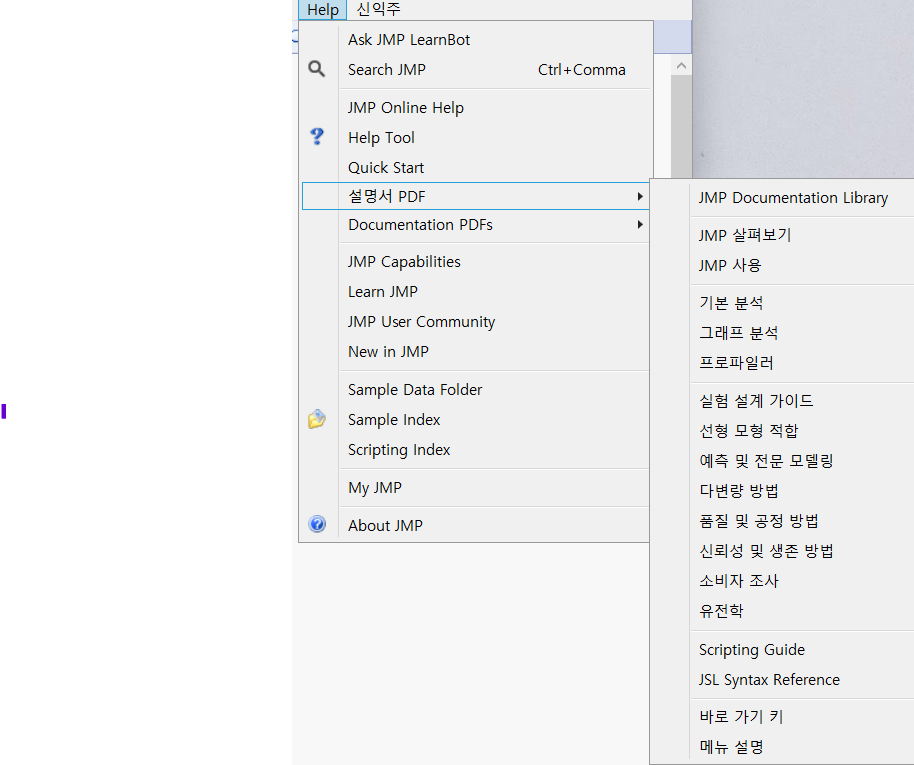This screenshot has height=765, width=914.
Task: Click the blue question mark Help Tool icon
Action: pyautogui.click(x=317, y=137)
